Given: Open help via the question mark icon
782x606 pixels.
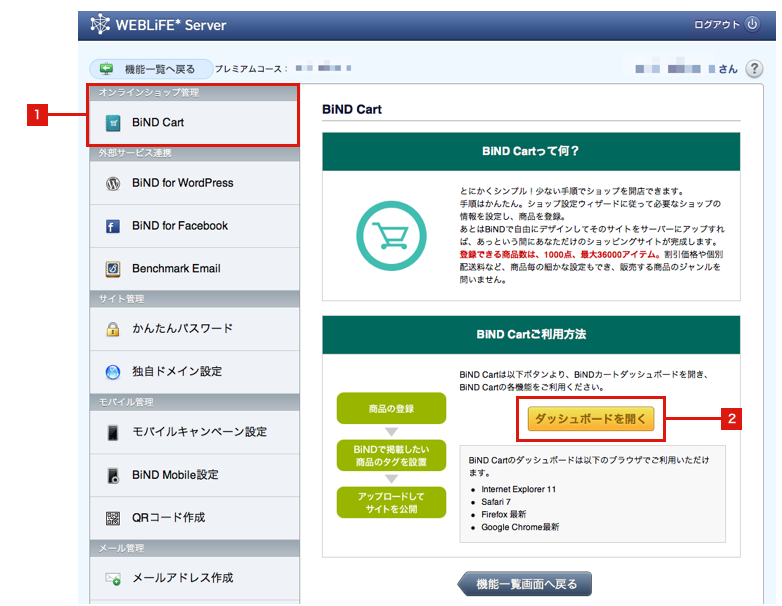Looking at the screenshot, I should (754, 68).
